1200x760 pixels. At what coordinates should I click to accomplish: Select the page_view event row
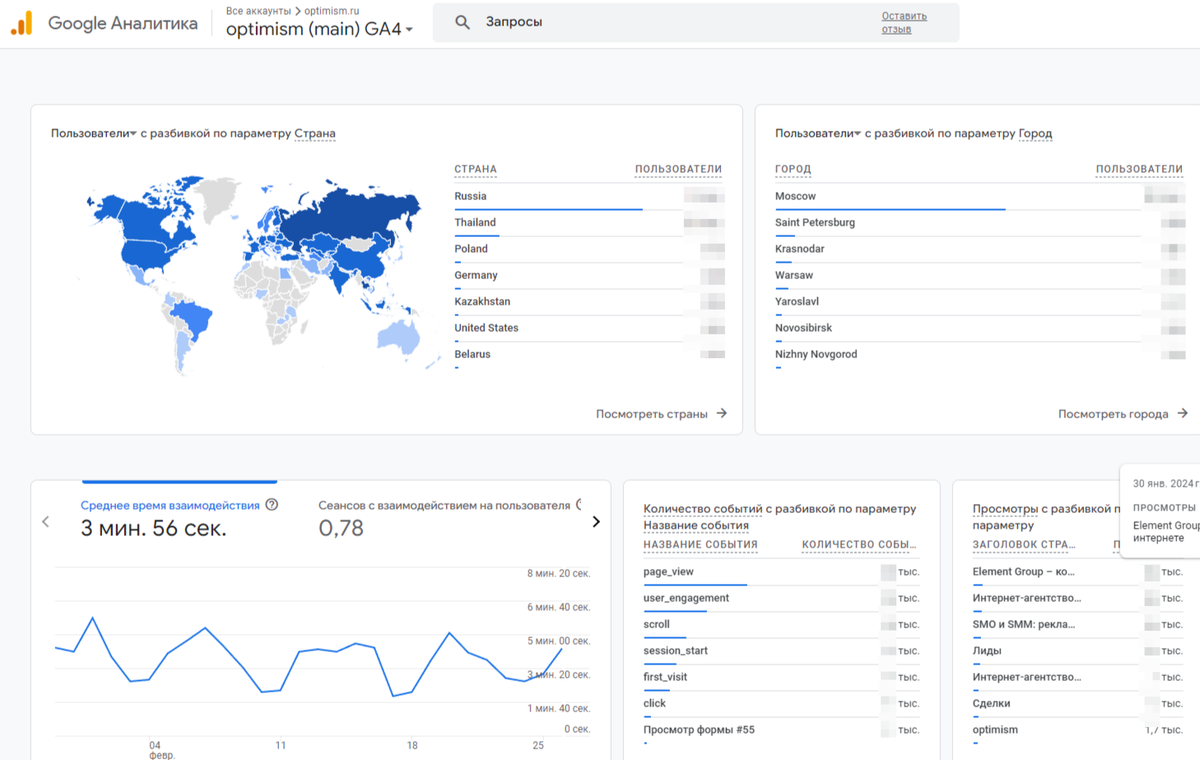[x=781, y=572]
